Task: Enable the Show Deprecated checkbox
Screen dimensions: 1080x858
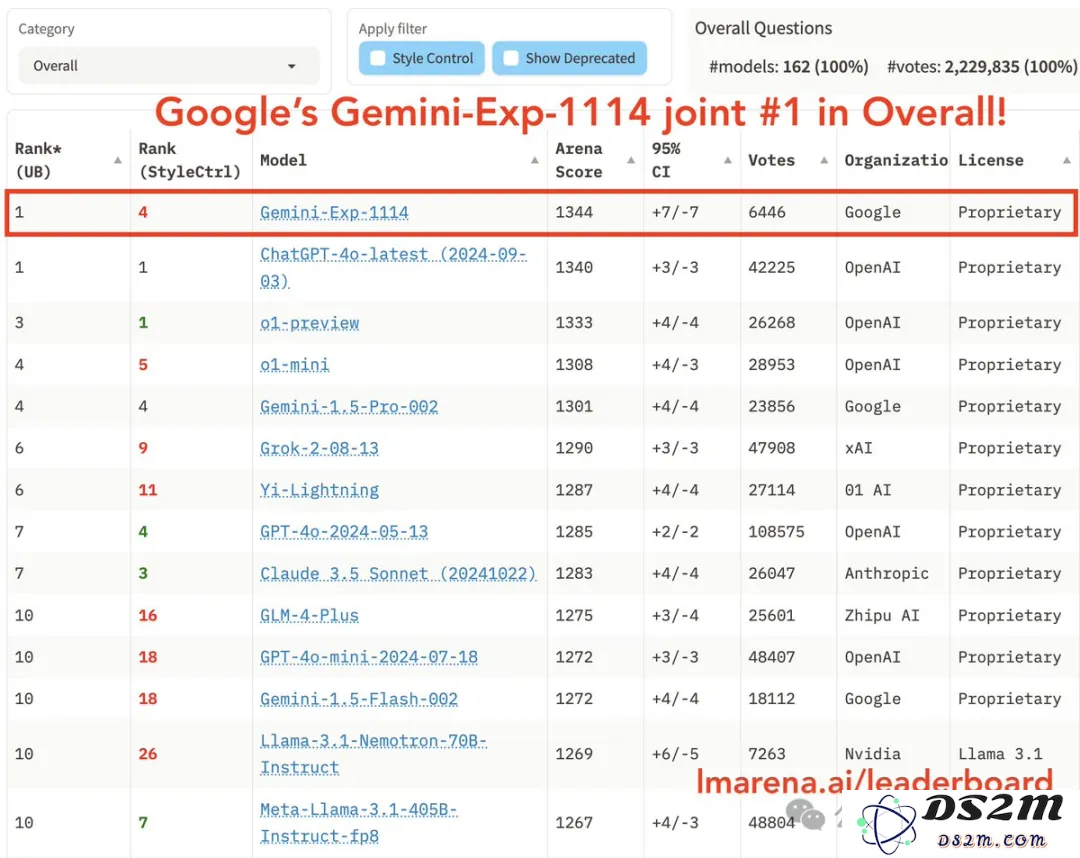Action: click(x=510, y=59)
